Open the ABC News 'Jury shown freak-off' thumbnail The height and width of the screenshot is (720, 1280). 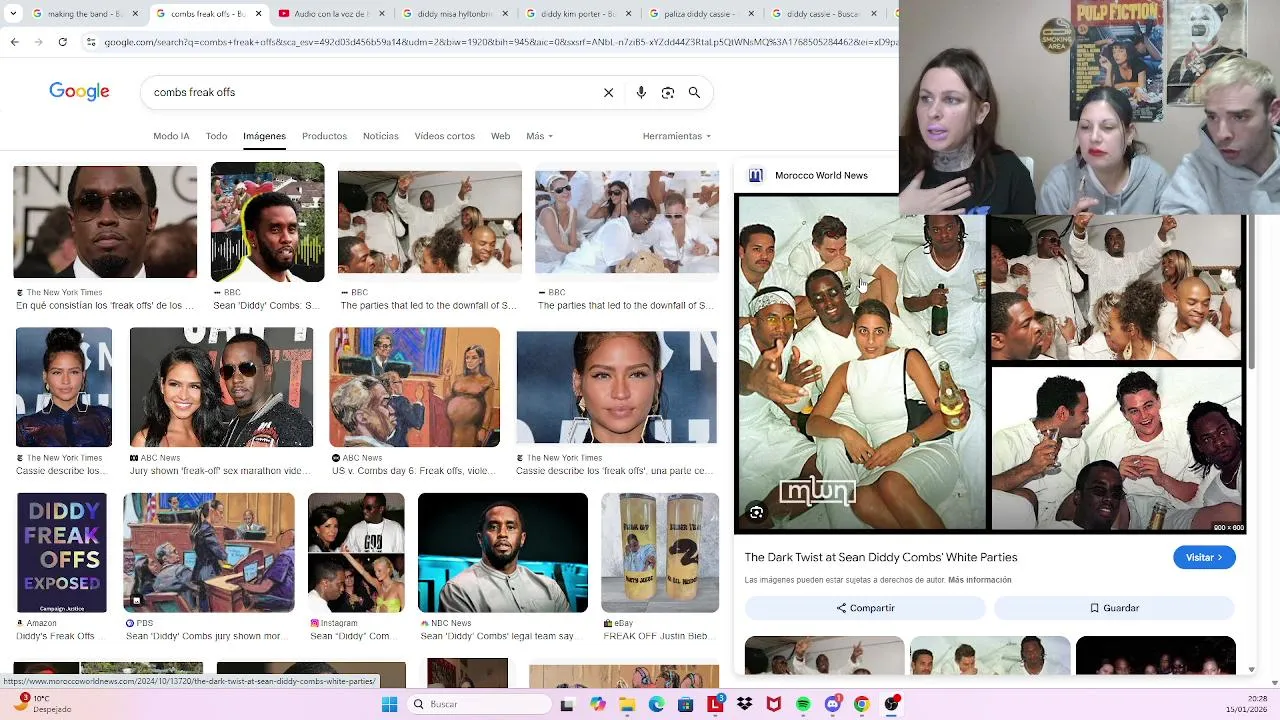tap(221, 387)
